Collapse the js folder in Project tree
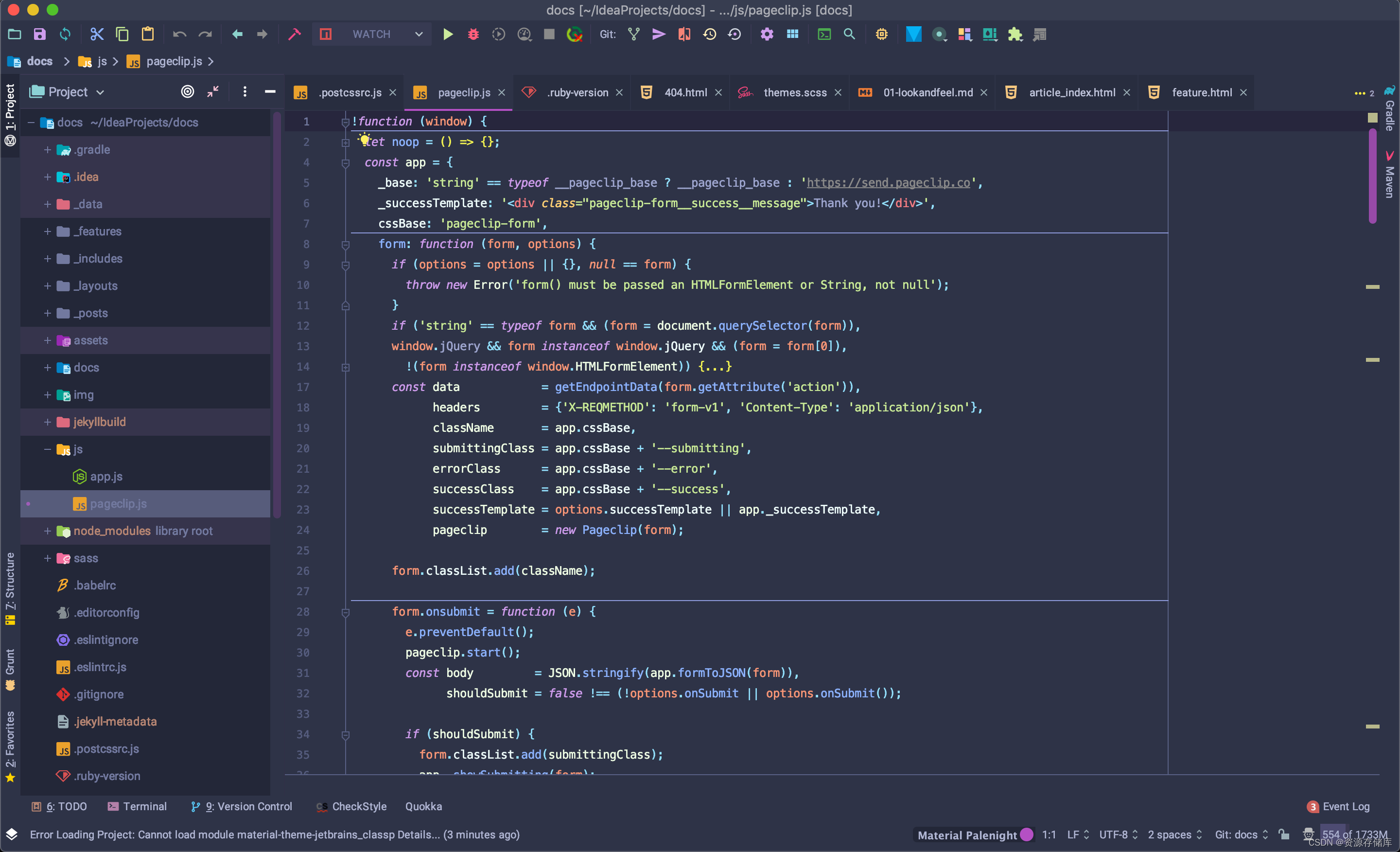The height and width of the screenshot is (852, 1400). pos(48,449)
